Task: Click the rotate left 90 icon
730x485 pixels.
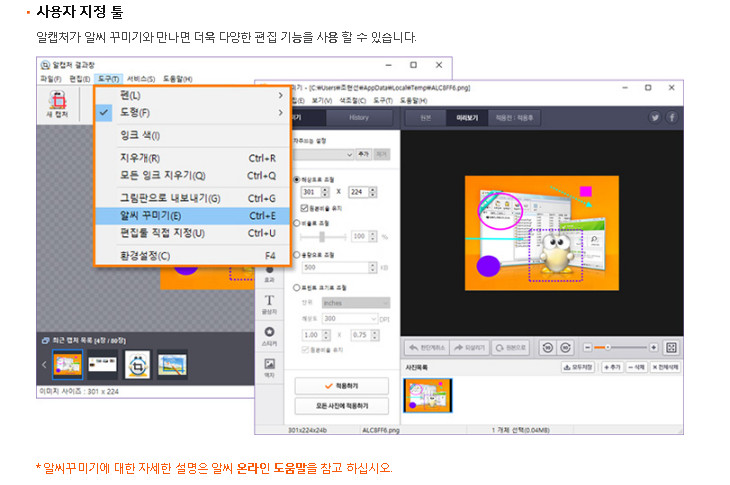Action: click(x=548, y=348)
